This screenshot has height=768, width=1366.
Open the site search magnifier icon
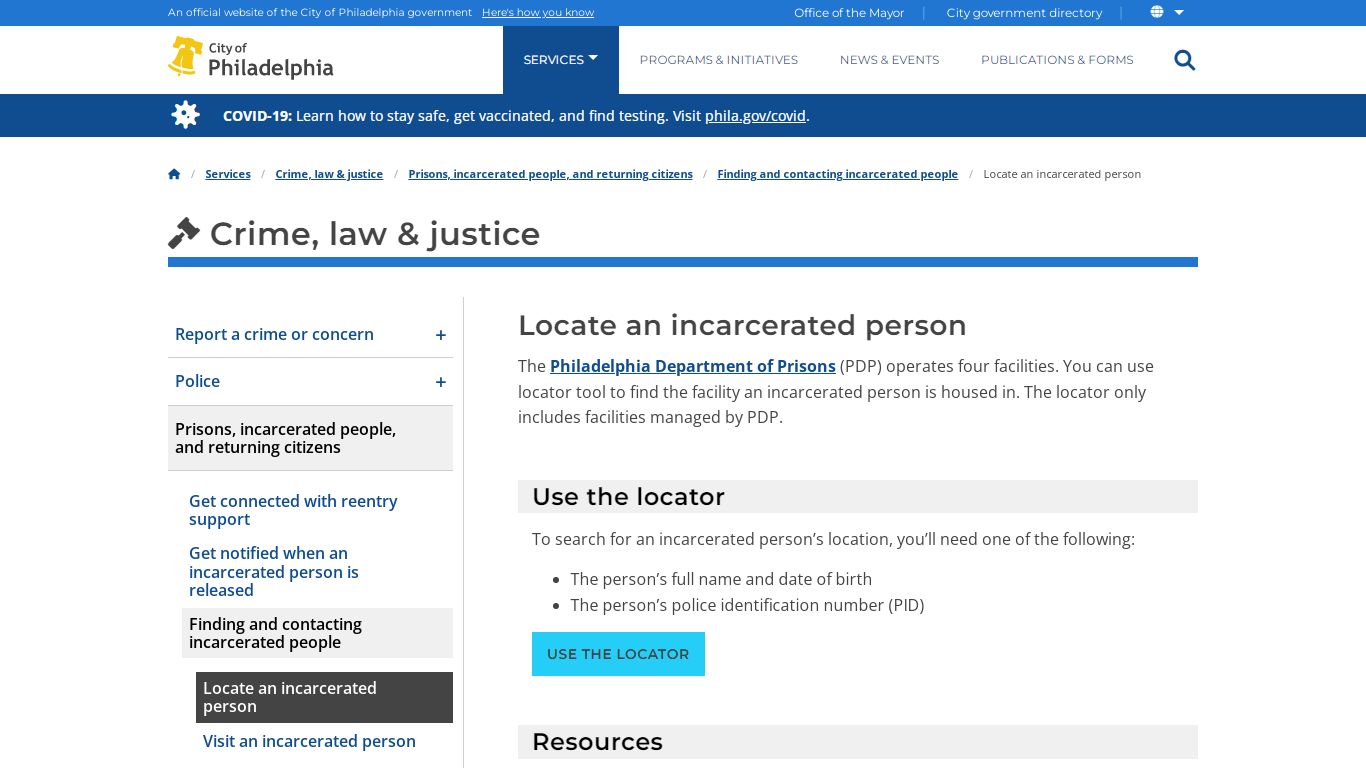1185,60
